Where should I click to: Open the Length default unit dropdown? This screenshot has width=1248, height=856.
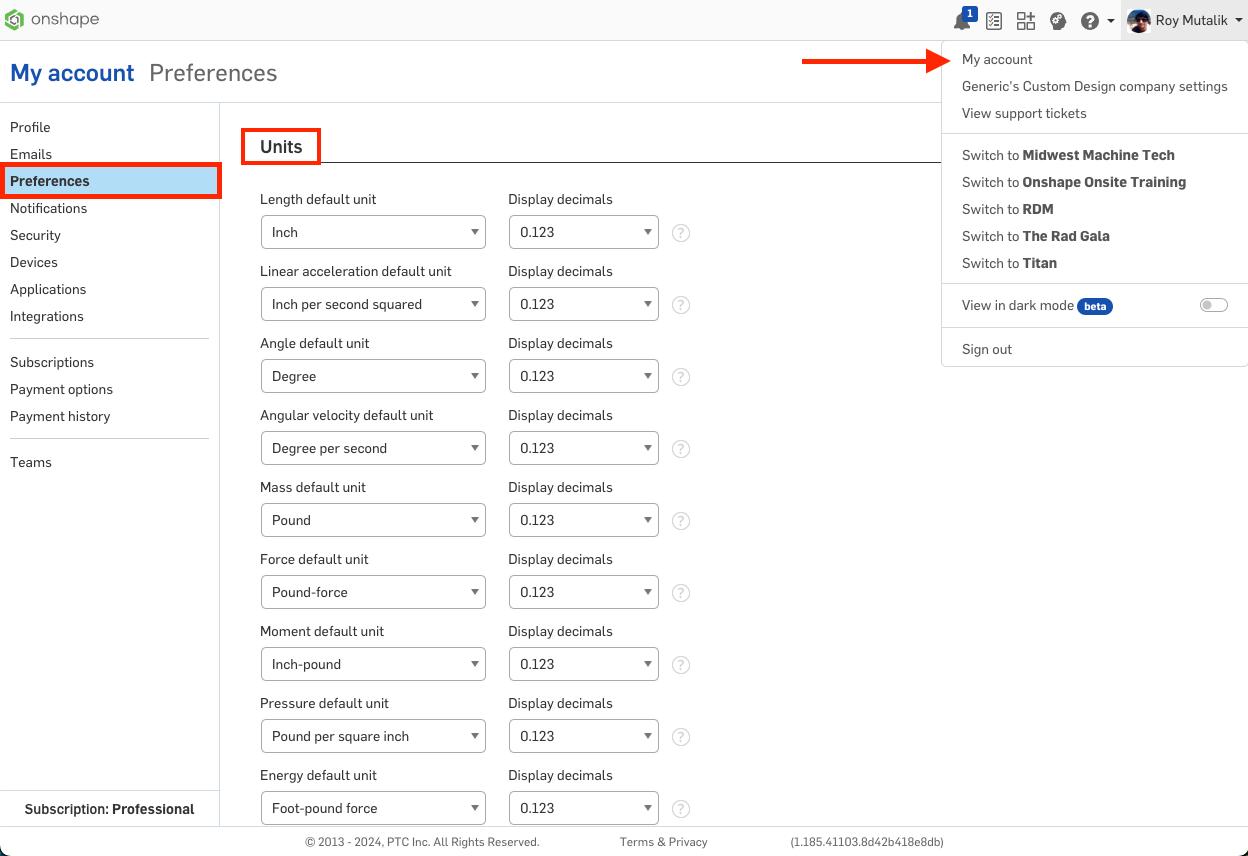point(372,232)
